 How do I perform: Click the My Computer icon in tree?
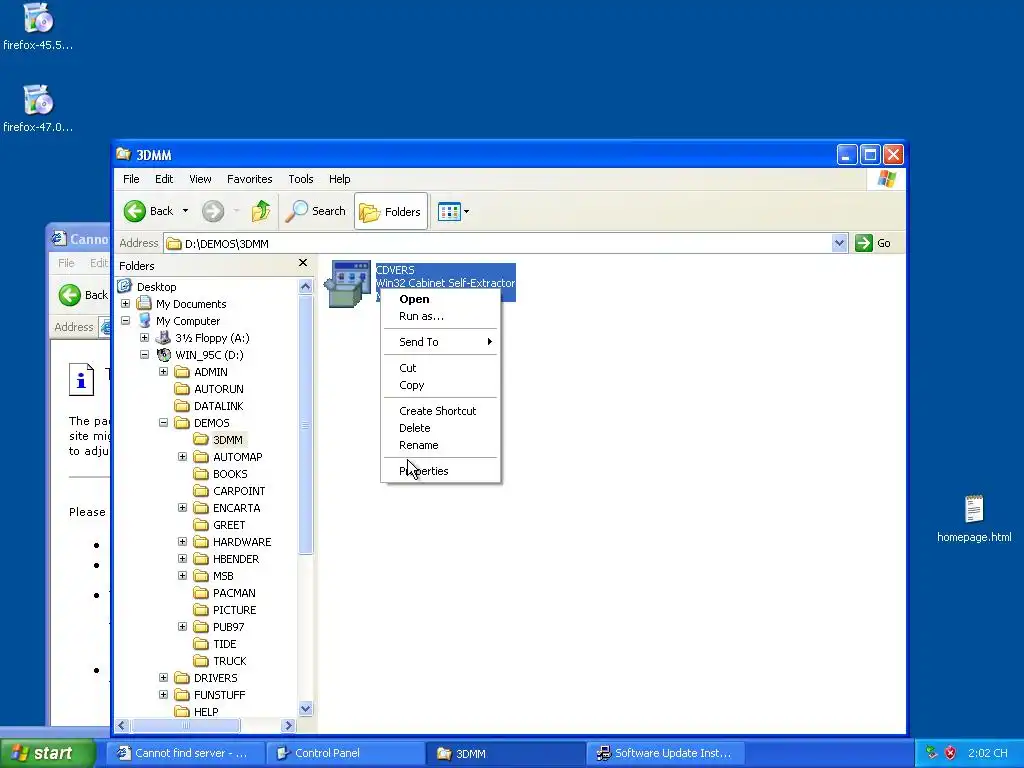tap(144, 321)
